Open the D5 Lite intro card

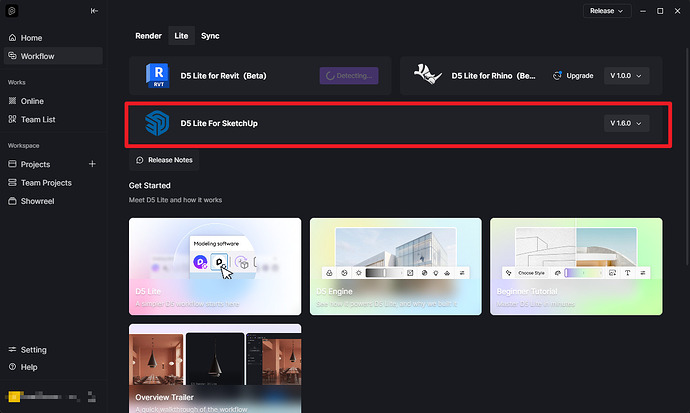[215, 267]
